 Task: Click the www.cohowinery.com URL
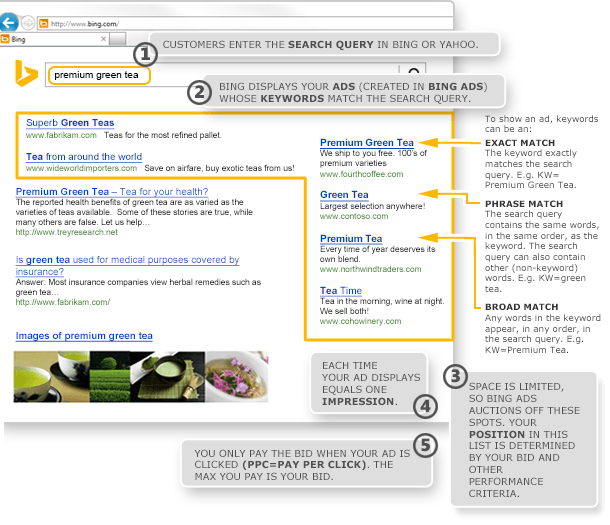(x=360, y=321)
